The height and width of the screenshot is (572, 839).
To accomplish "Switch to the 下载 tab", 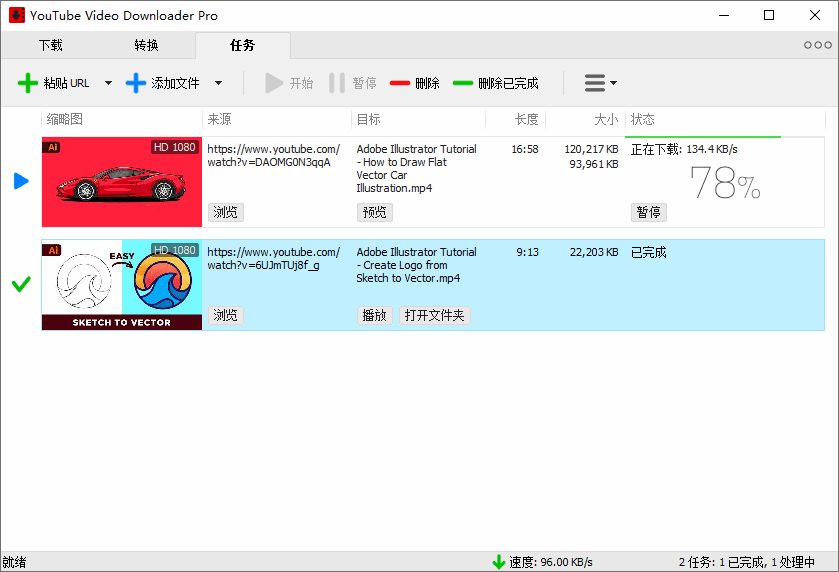I will (51, 45).
